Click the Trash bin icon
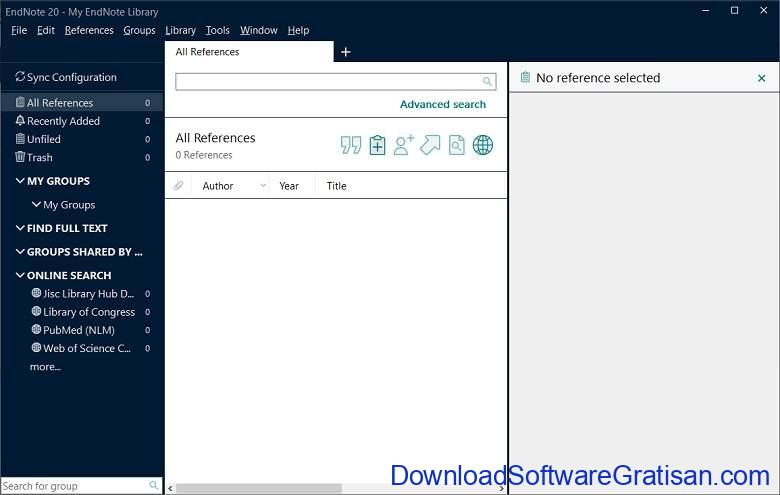780x495 pixels. point(20,157)
